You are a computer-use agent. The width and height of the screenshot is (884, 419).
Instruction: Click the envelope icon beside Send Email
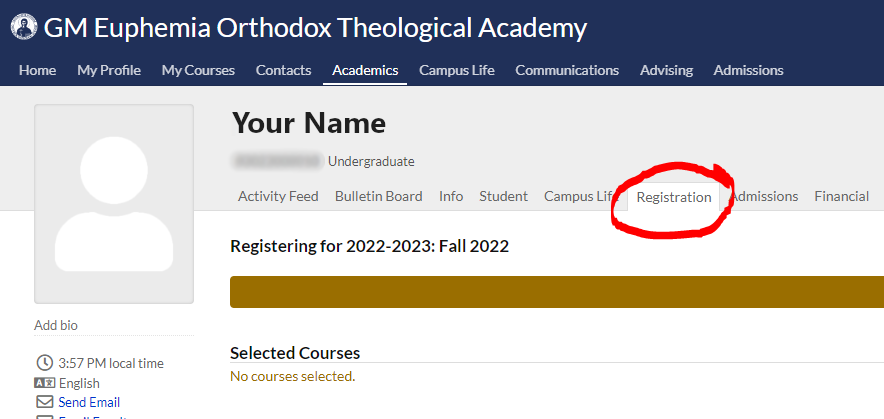point(44,402)
